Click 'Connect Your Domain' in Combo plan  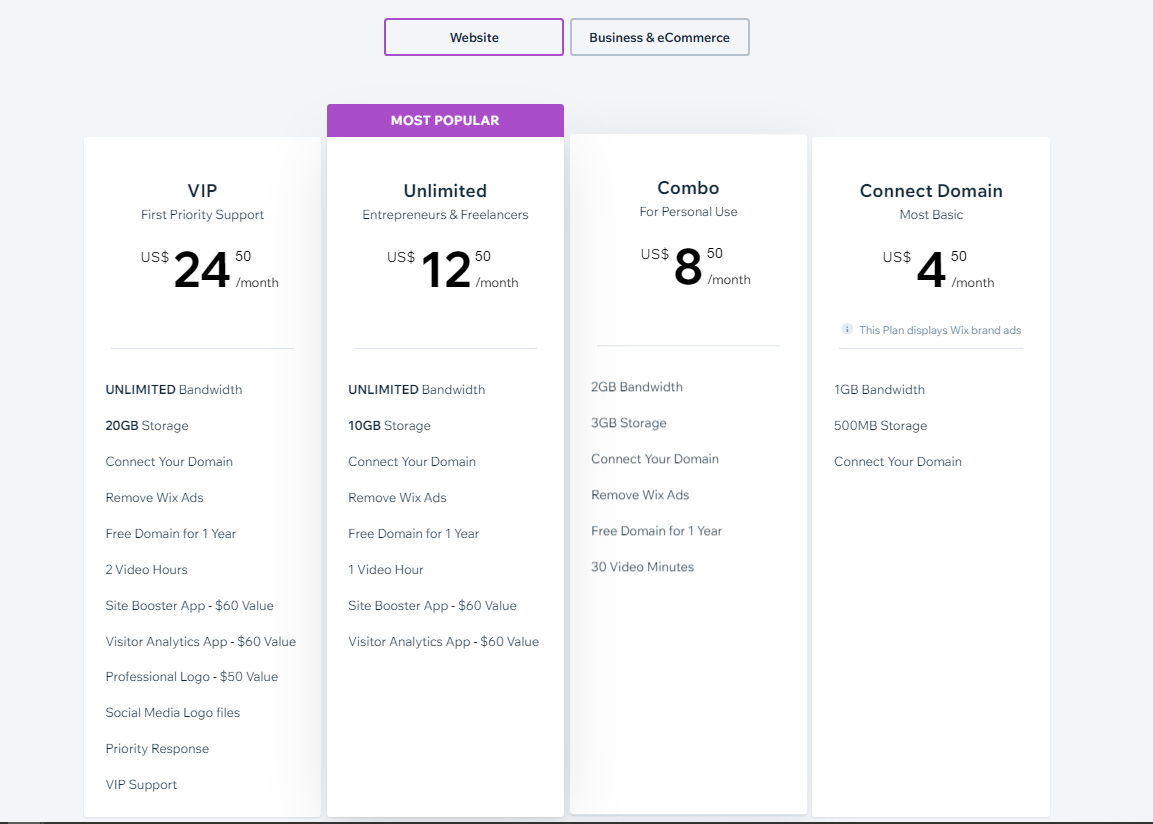(x=655, y=459)
